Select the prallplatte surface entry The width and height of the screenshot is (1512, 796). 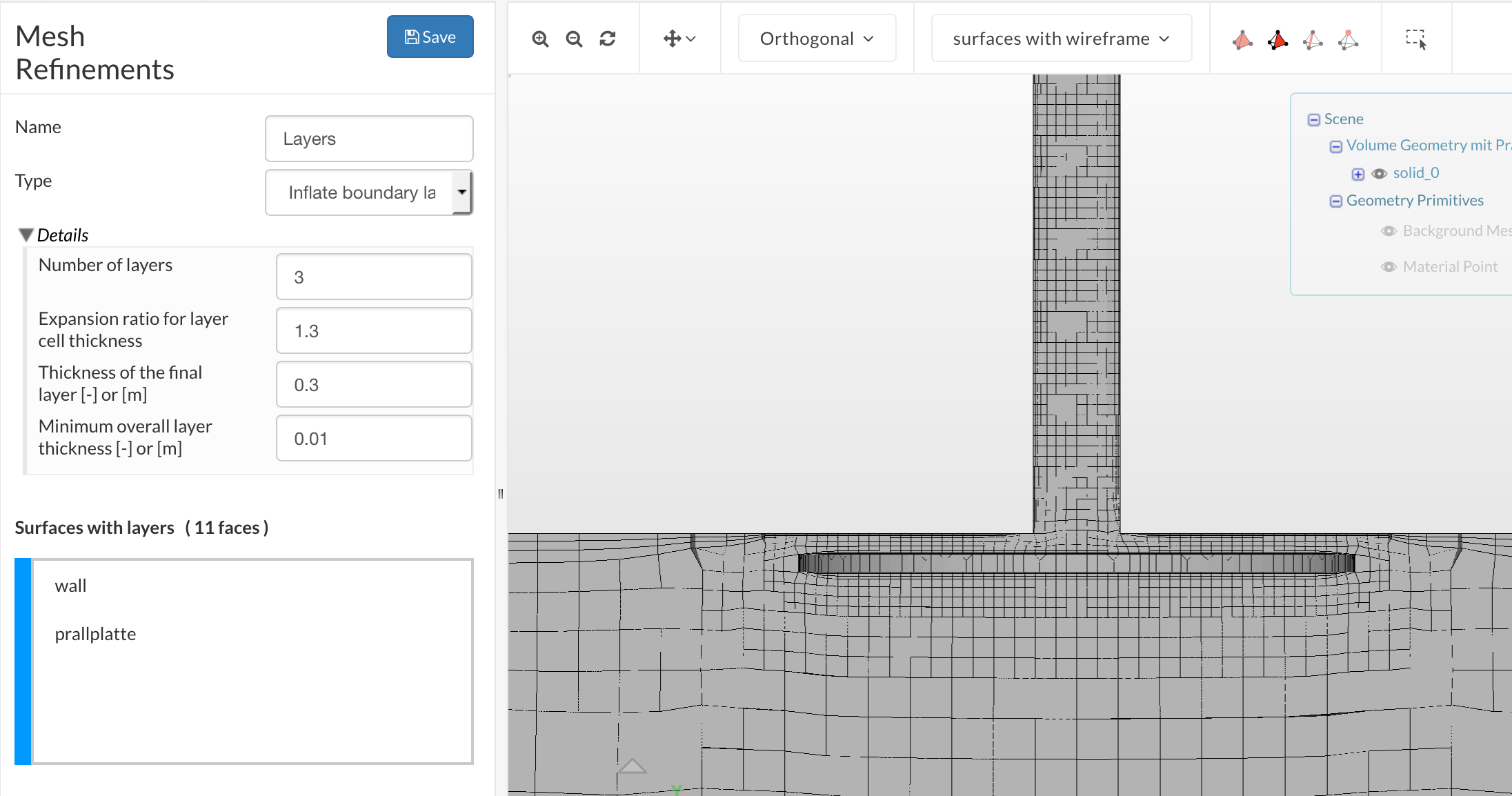[x=95, y=635]
